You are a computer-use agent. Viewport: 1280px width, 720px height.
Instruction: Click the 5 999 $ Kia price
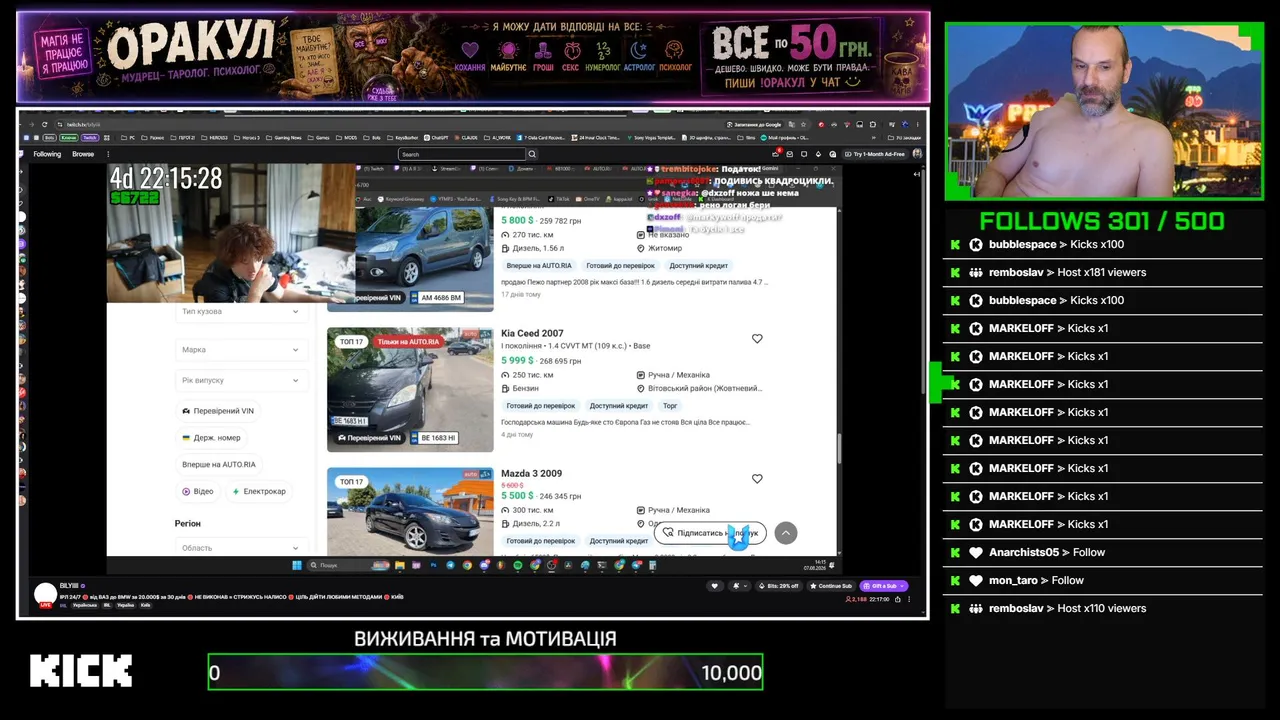[517, 360]
